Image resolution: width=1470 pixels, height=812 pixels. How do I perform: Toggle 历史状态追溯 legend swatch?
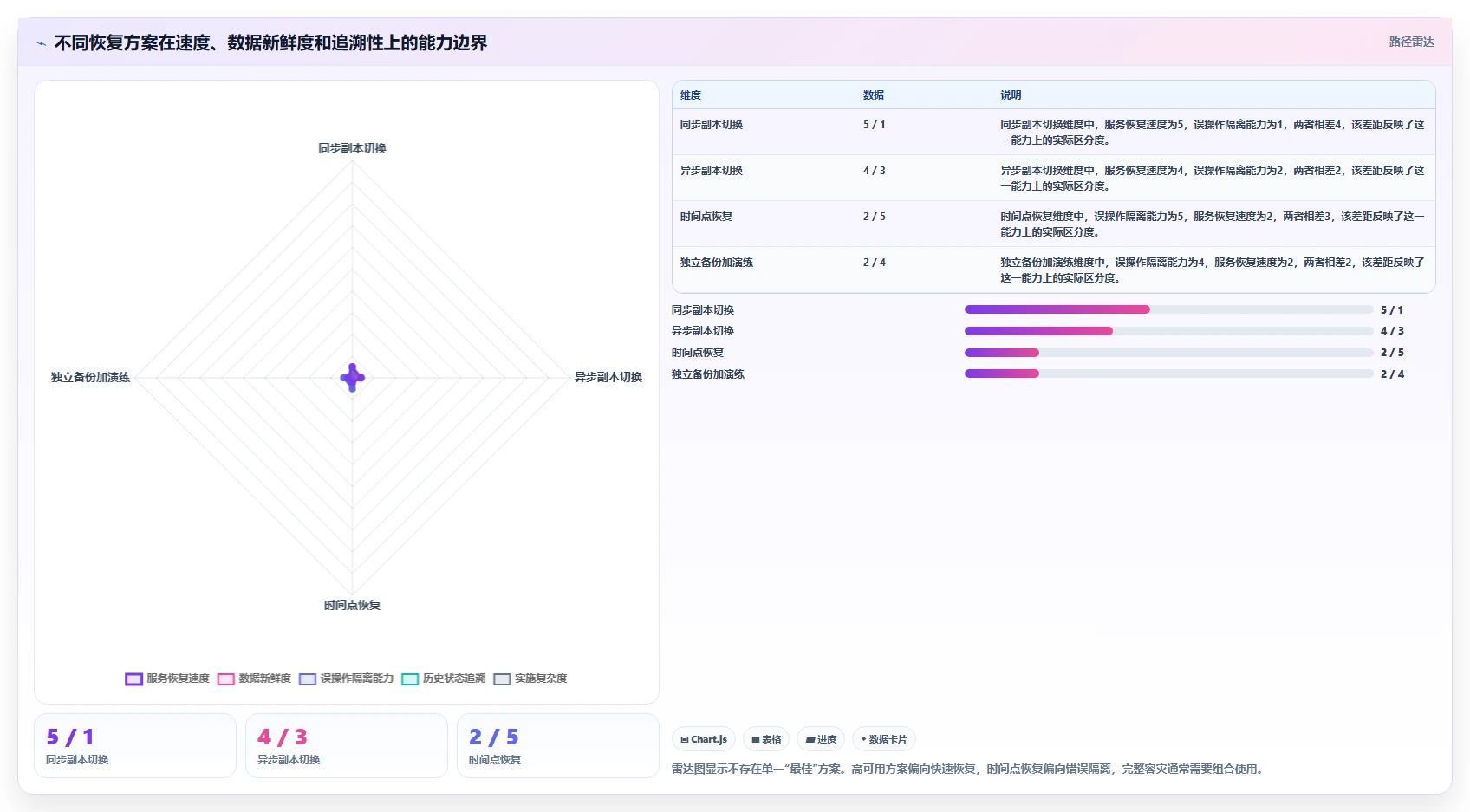point(410,679)
